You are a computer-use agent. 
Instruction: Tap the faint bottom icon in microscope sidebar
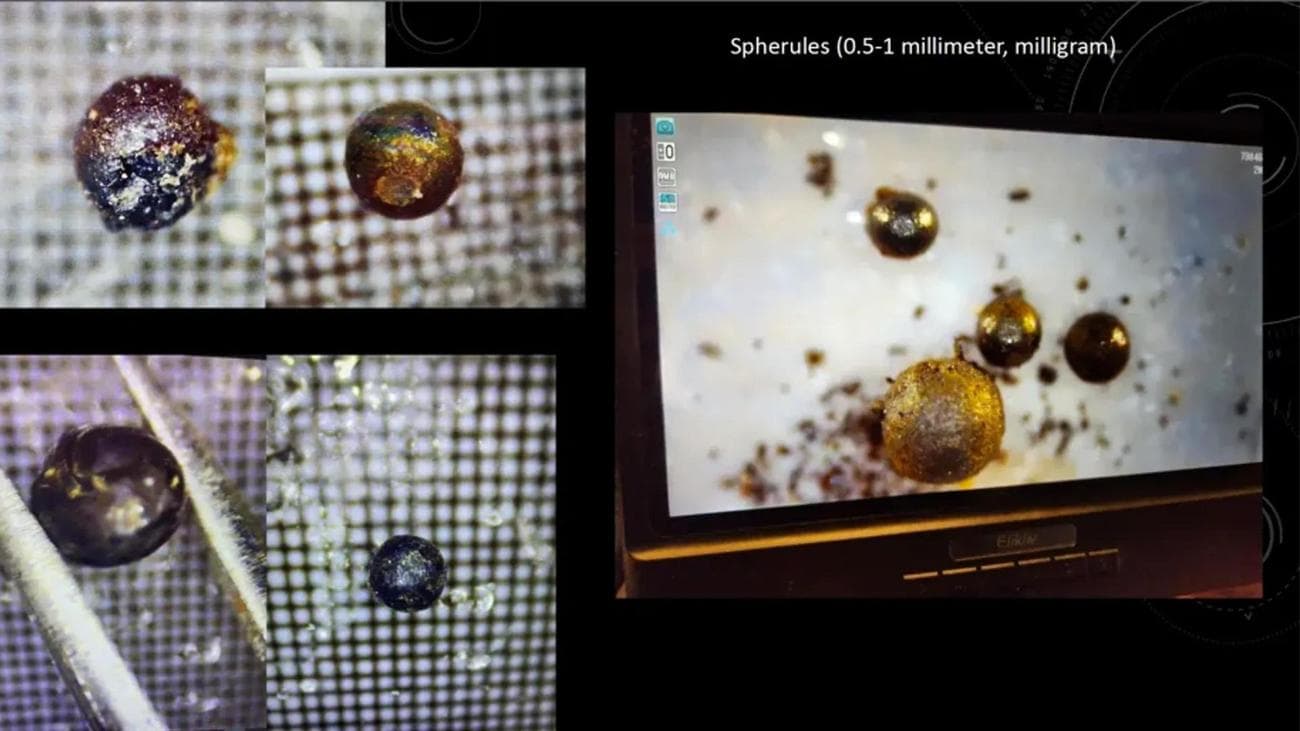click(x=665, y=228)
